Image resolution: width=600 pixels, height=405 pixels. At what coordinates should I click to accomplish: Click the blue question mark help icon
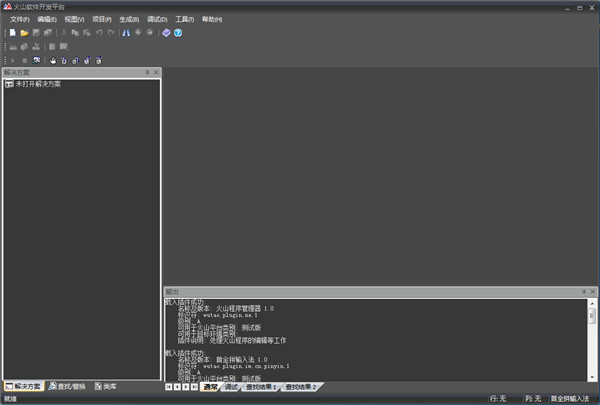click(178, 33)
